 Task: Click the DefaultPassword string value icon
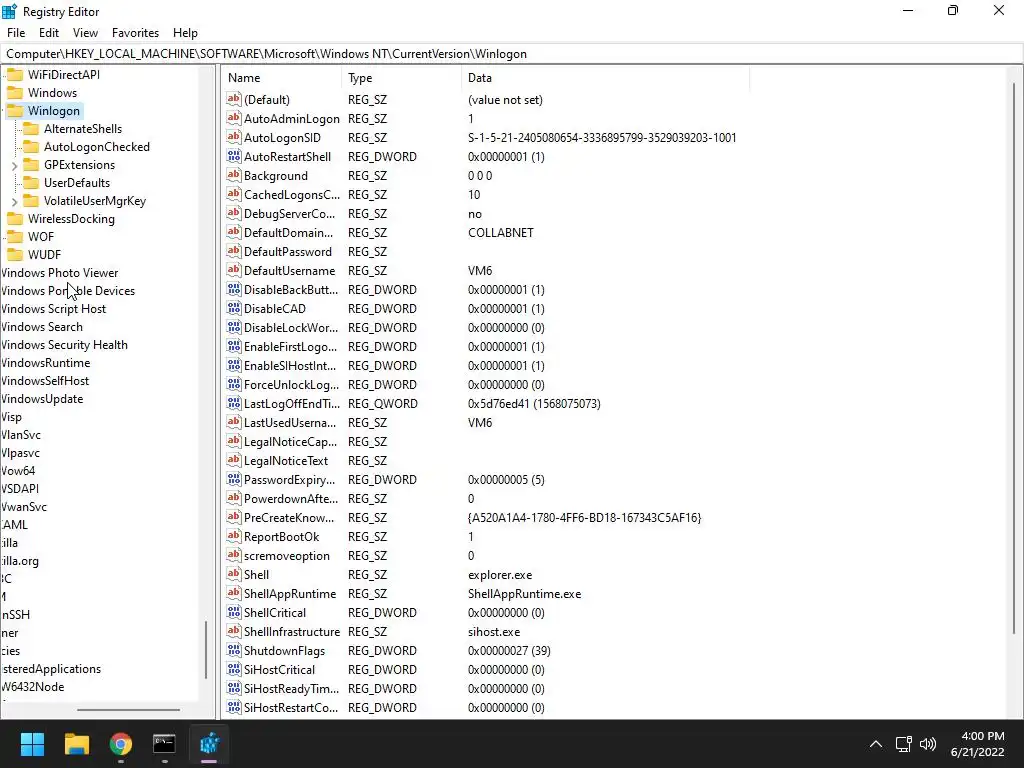point(234,251)
